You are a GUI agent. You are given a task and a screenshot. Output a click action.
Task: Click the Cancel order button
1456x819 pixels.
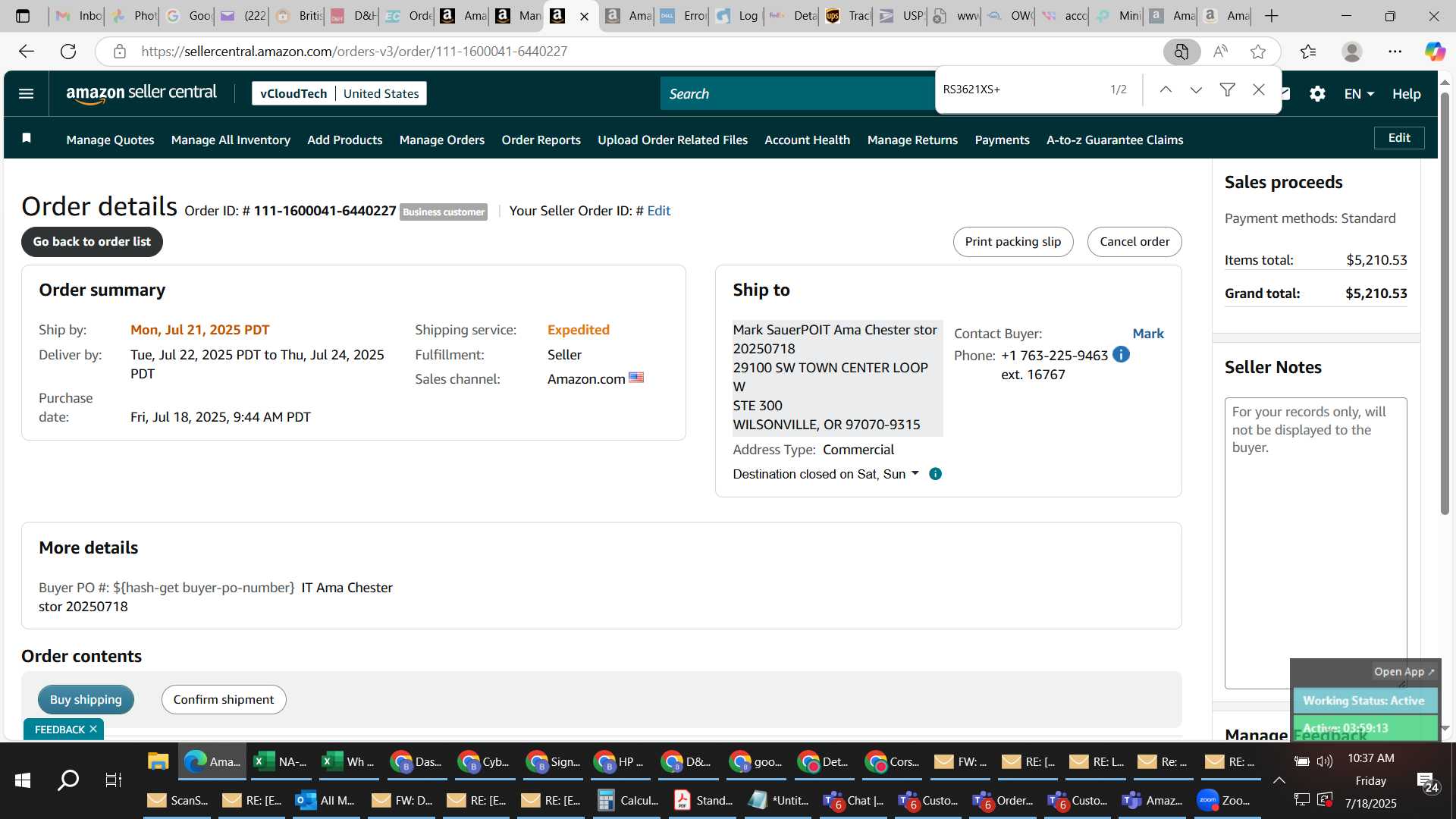click(1134, 241)
